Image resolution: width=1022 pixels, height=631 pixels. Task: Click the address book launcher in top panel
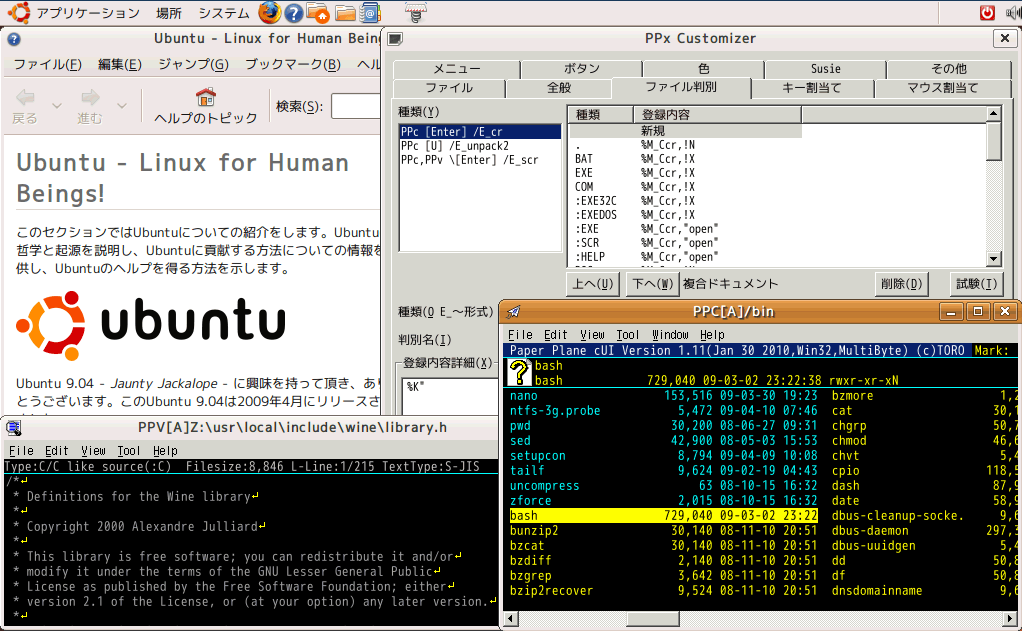tap(370, 13)
